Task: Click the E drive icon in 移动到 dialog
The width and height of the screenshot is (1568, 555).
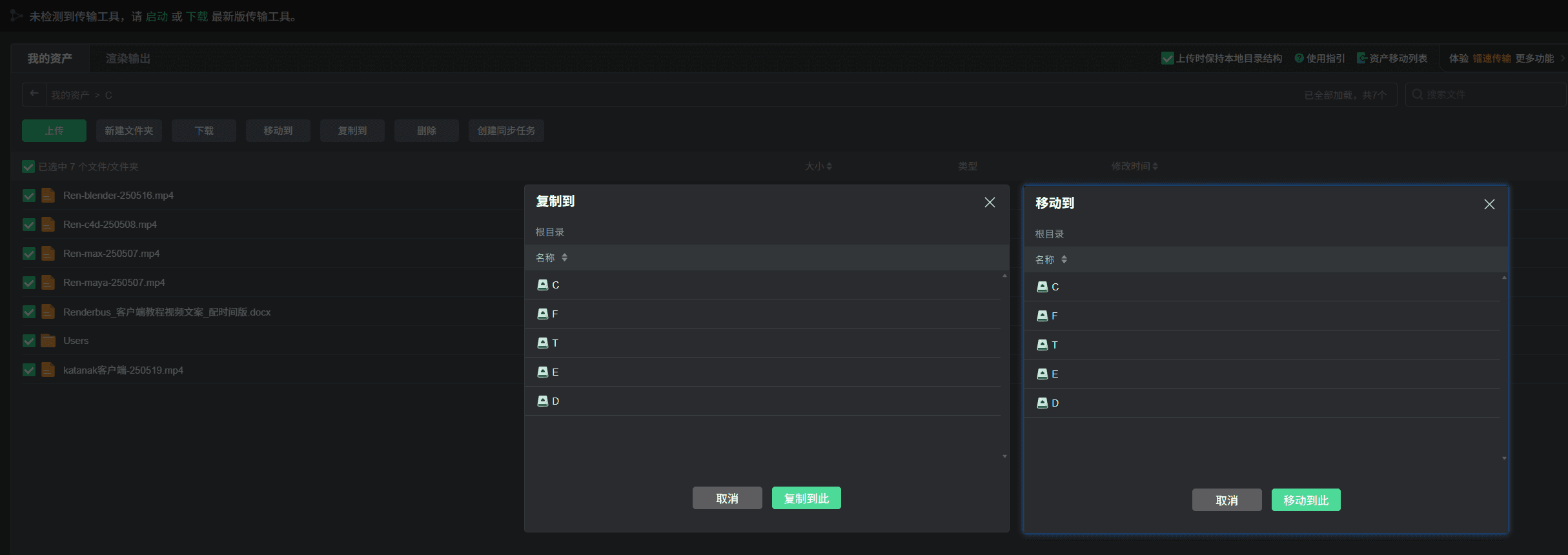Action: 1043,374
